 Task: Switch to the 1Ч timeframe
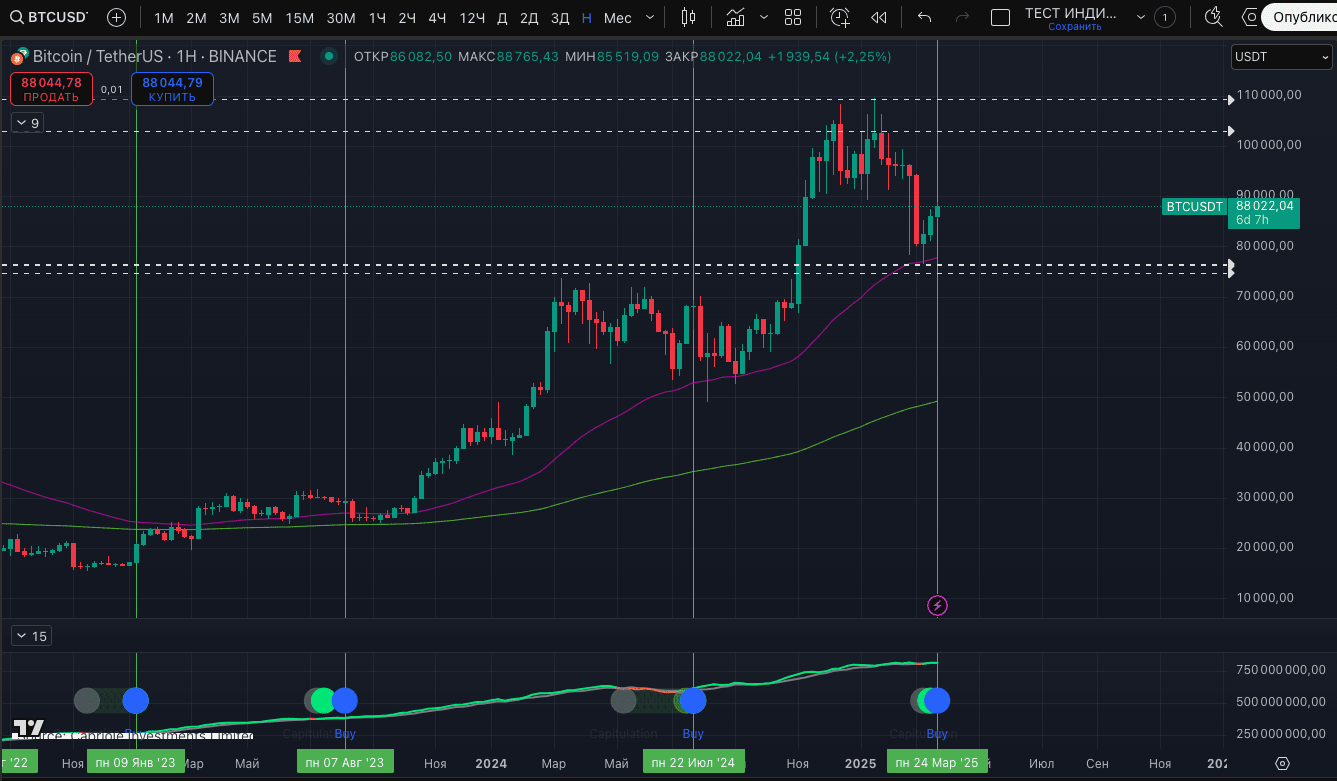376,16
